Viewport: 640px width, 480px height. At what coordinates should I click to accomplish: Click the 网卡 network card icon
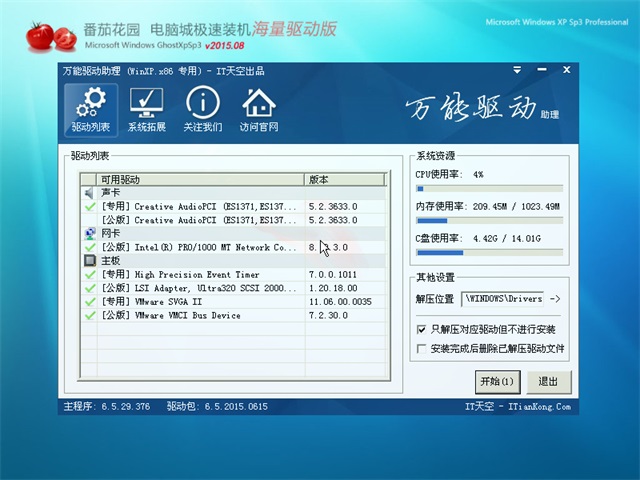[90, 233]
